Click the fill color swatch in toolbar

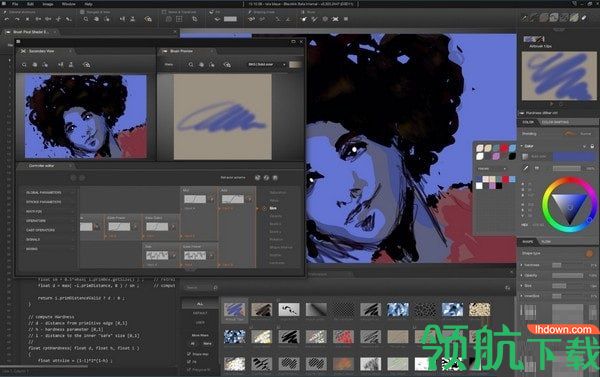(x=230, y=19)
